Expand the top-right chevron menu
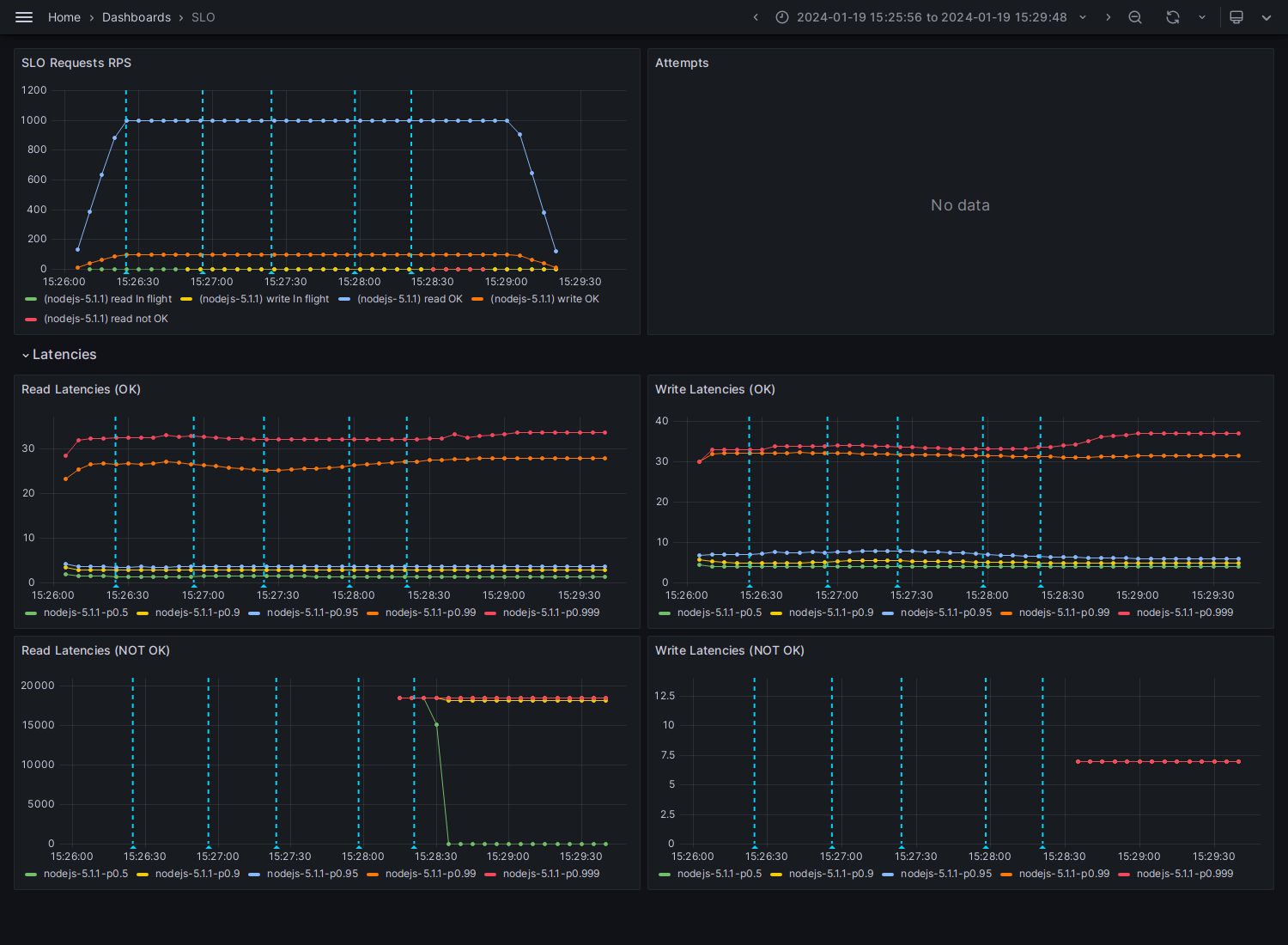Image resolution: width=1288 pixels, height=945 pixels. [1267, 17]
